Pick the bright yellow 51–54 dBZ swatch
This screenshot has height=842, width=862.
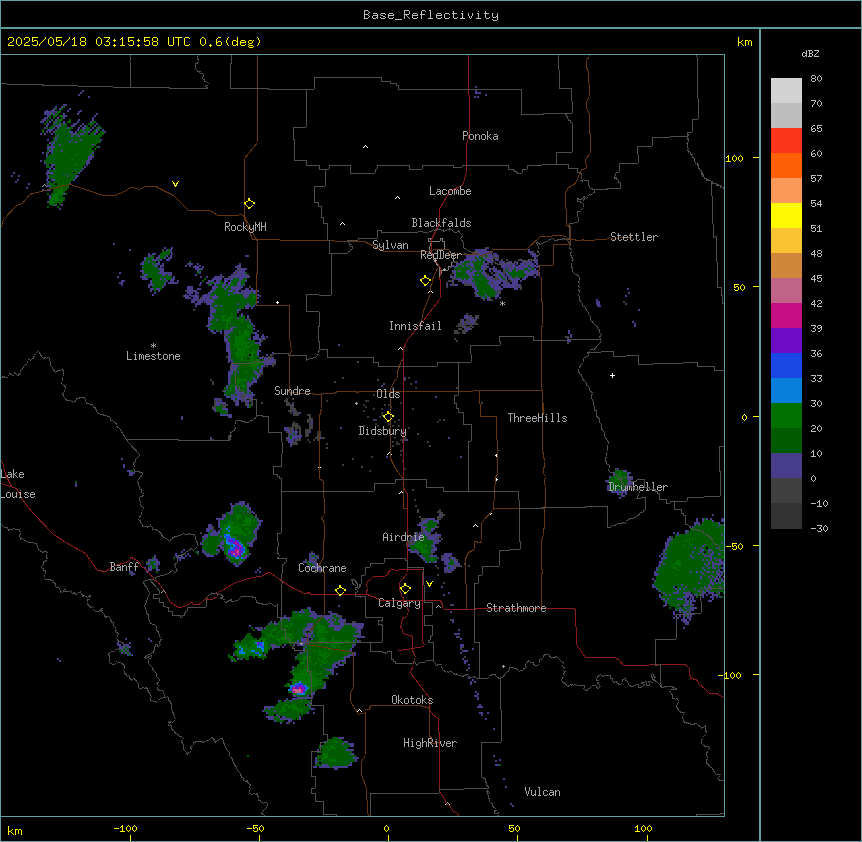786,215
